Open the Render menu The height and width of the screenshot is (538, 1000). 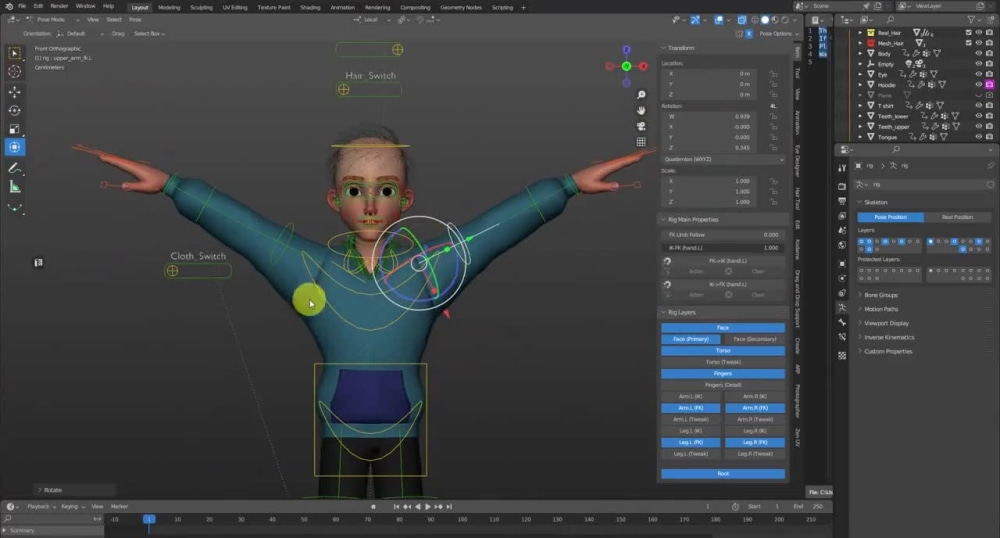[59, 6]
